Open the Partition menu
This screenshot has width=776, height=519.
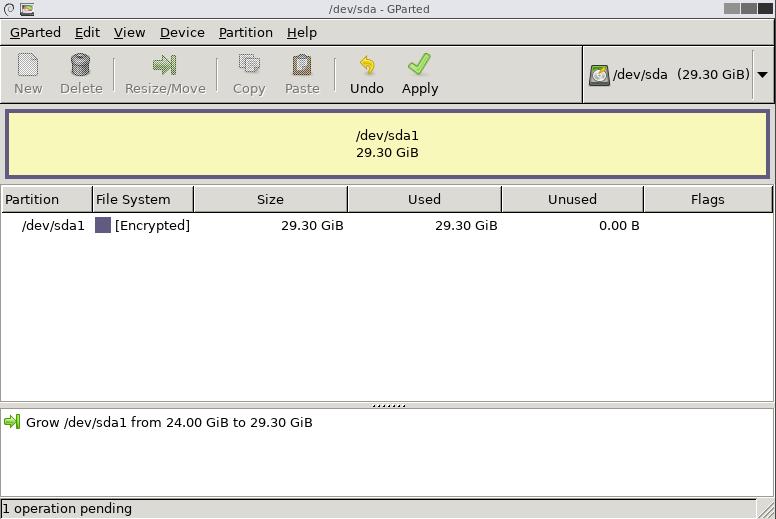[x=245, y=33]
